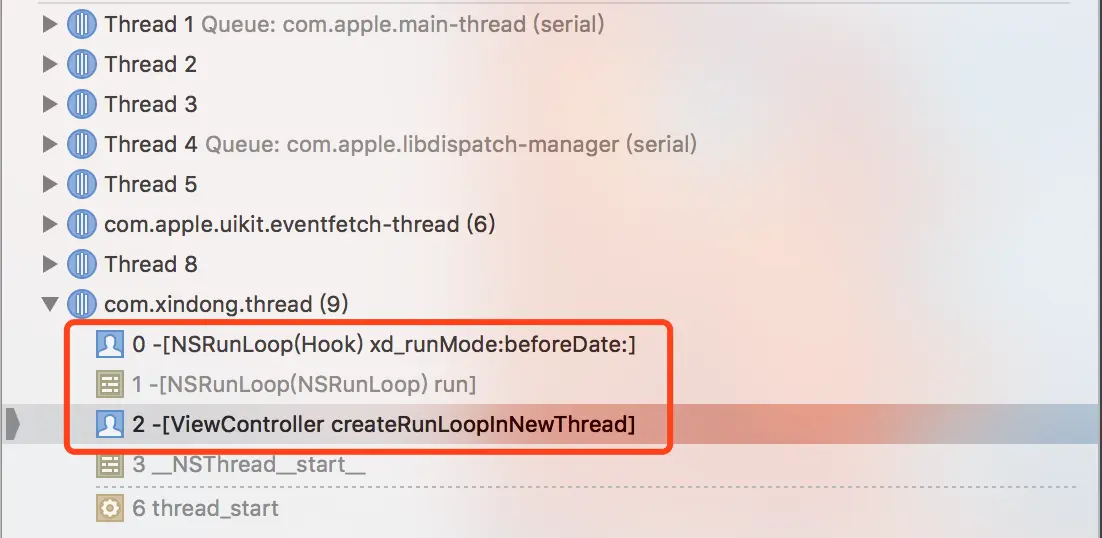
Task: Click the Thread 3 thread icon
Action: point(82,105)
